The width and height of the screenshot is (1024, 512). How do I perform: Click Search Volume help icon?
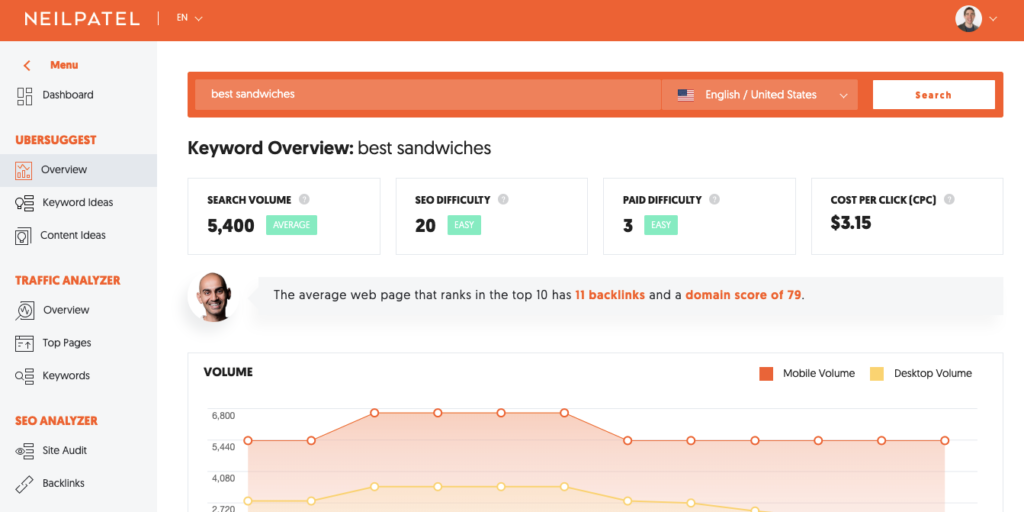(304, 200)
